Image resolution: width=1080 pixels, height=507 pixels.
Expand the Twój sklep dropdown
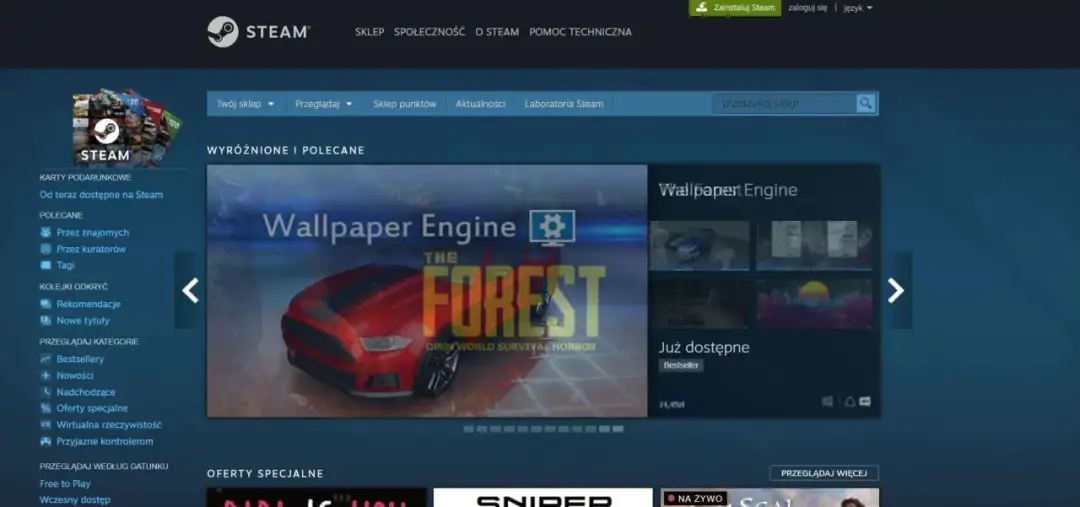(245, 104)
